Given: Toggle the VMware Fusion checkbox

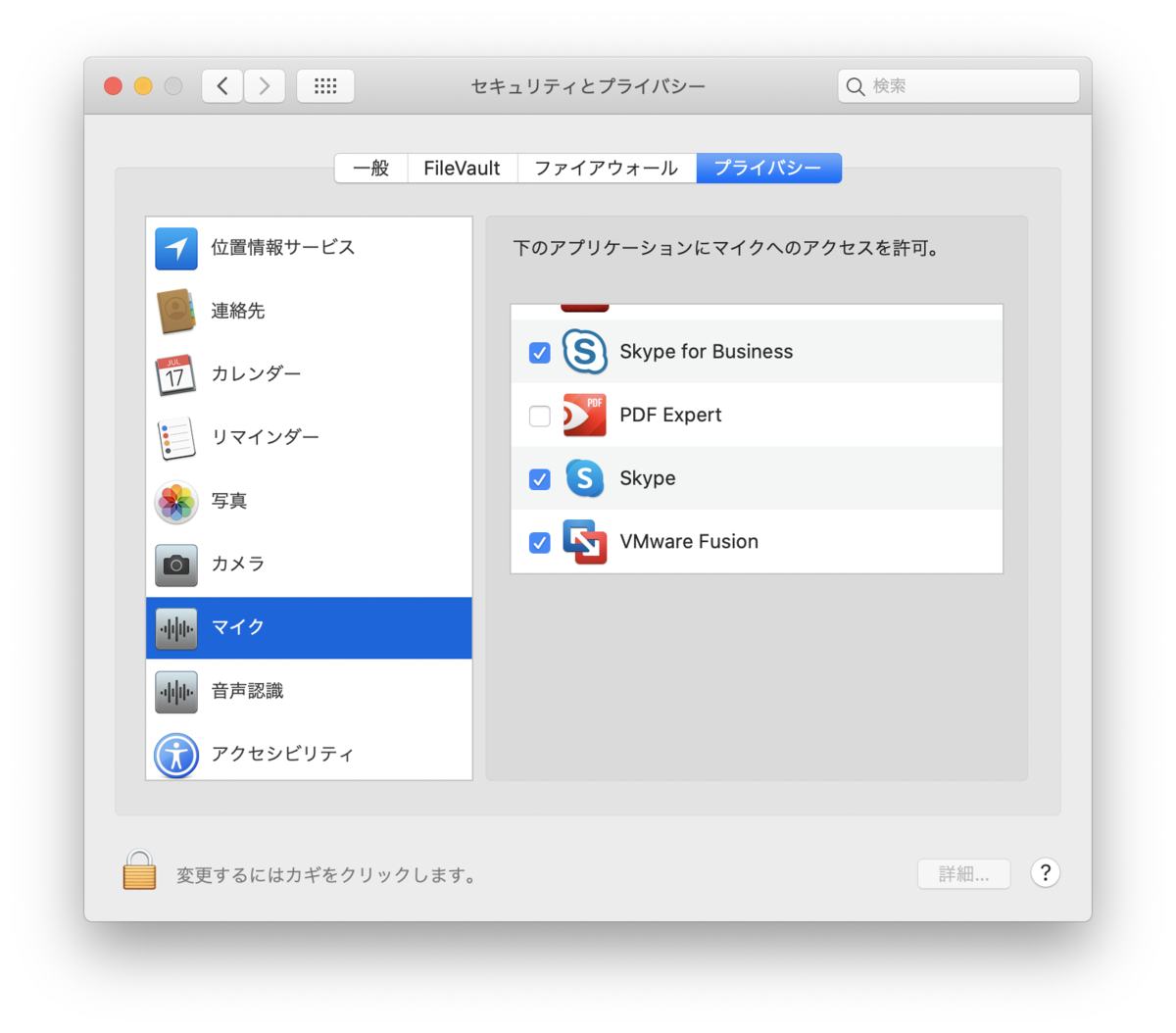Looking at the screenshot, I should pyautogui.click(x=539, y=542).
